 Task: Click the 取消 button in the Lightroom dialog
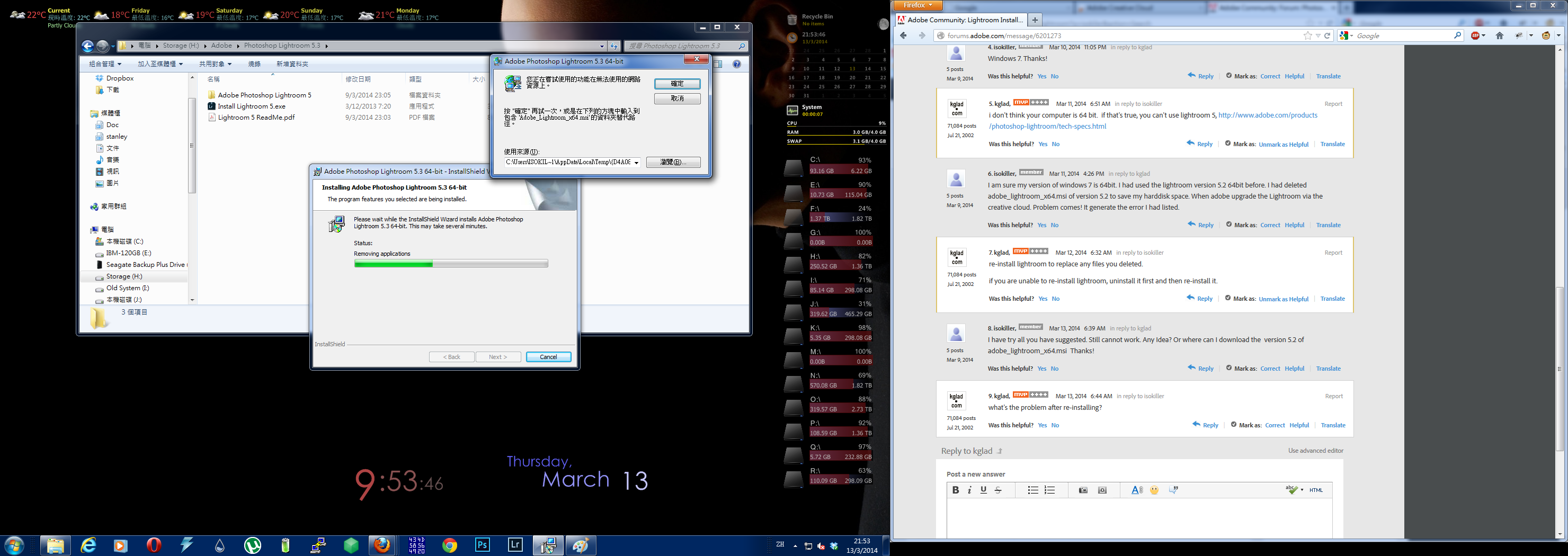click(x=678, y=98)
